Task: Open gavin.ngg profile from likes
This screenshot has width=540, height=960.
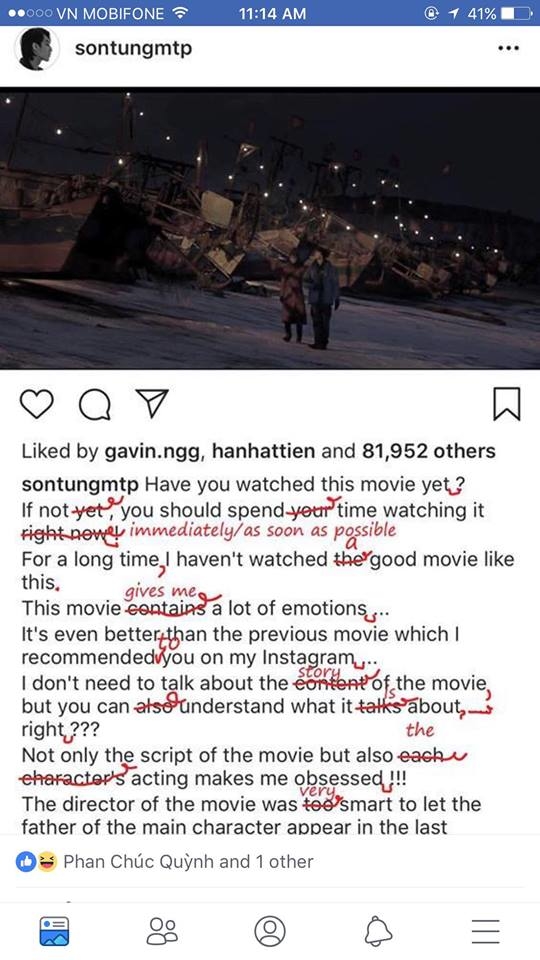Action: [x=156, y=452]
